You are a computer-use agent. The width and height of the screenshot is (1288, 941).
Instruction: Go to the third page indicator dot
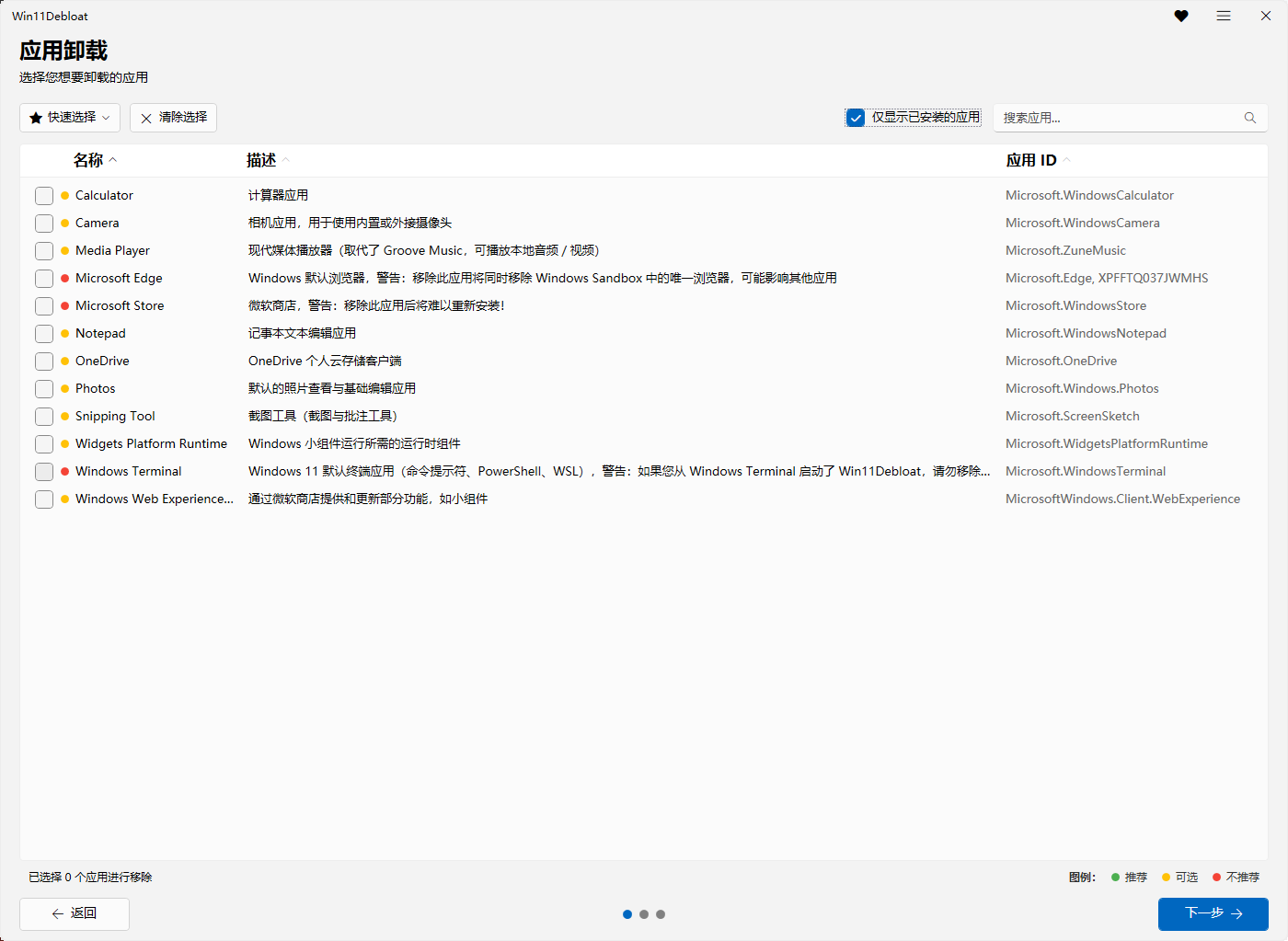point(661,914)
